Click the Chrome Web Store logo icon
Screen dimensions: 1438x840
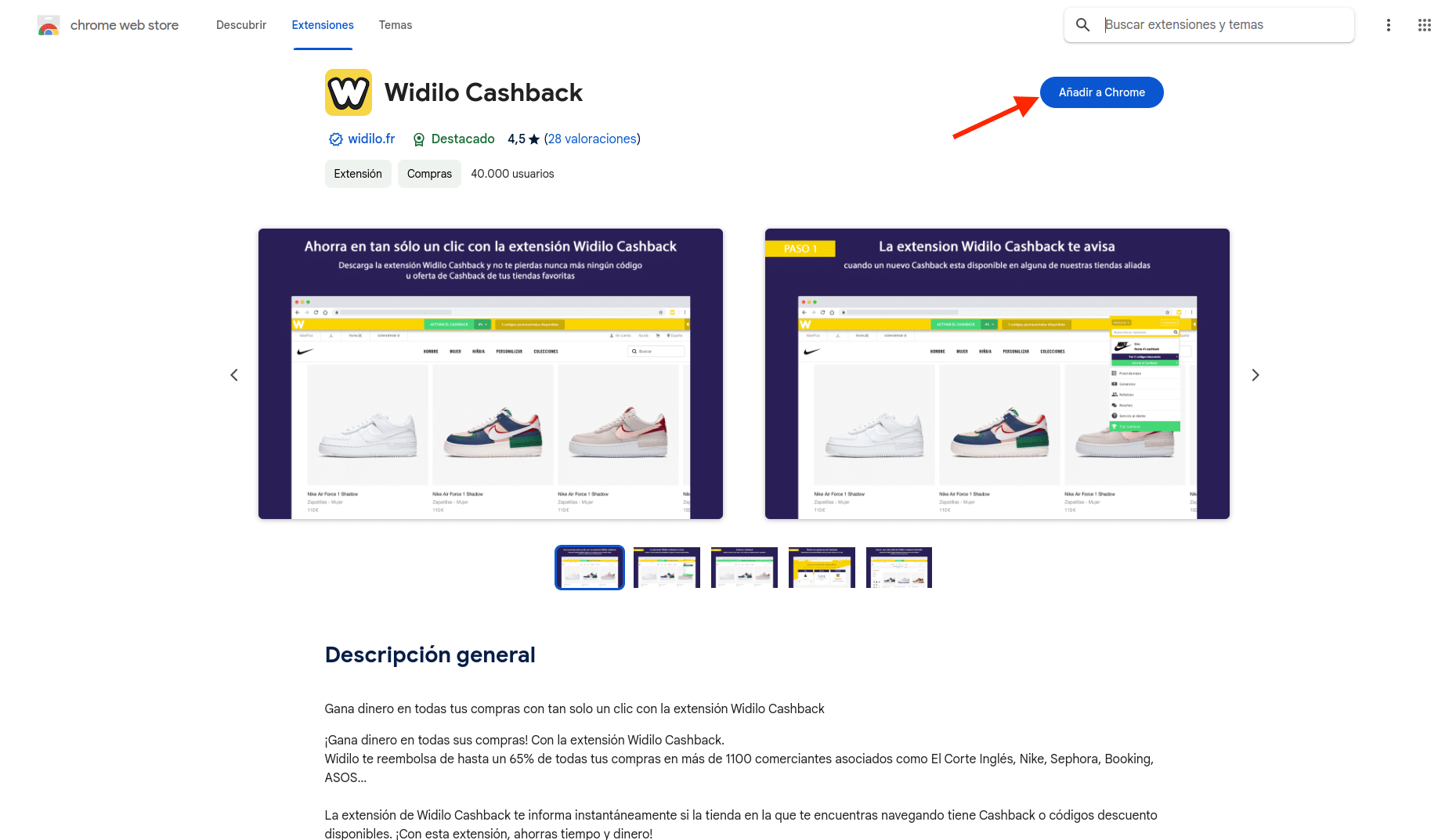point(49,25)
